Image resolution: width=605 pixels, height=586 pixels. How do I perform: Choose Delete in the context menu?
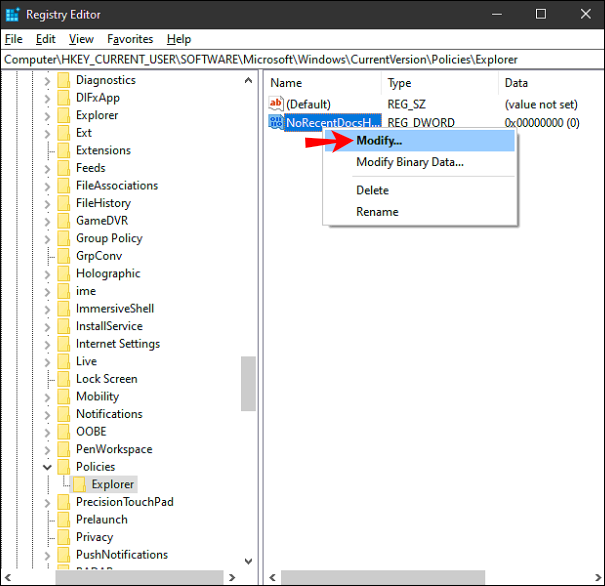pyautogui.click(x=419, y=190)
